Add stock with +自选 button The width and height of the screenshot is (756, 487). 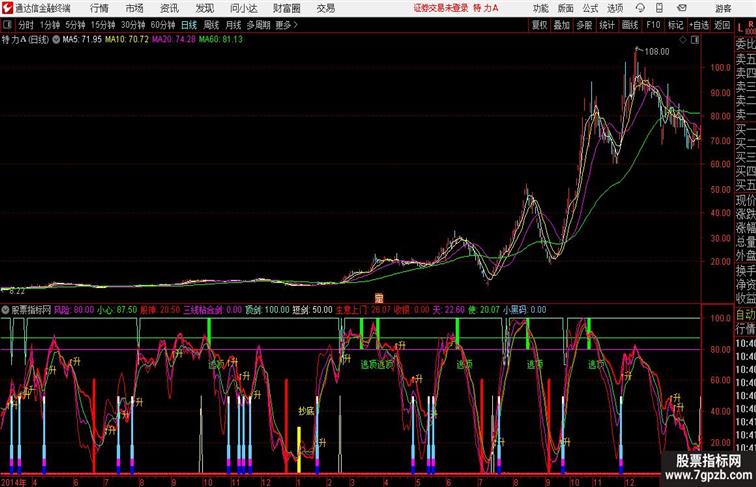pos(699,25)
